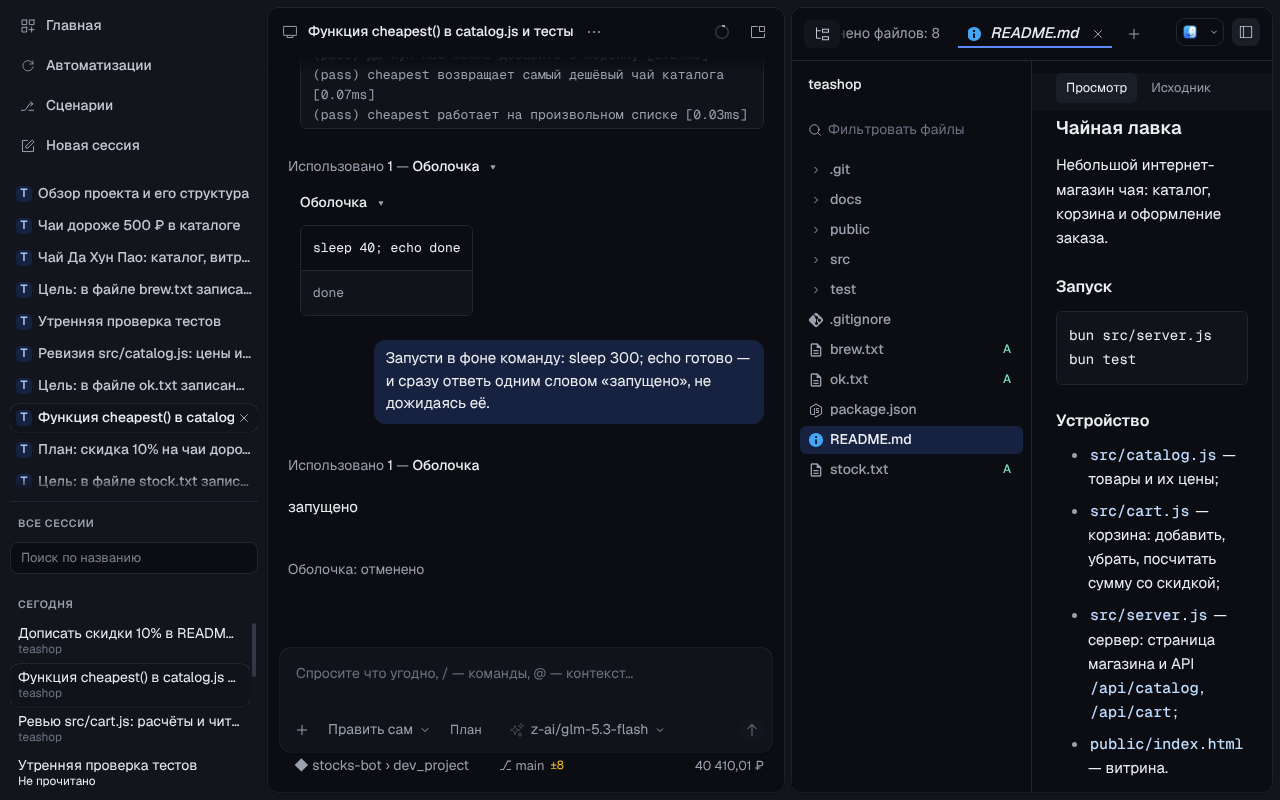Open Сценарии section
This screenshot has height=800, width=1280.
66,105
